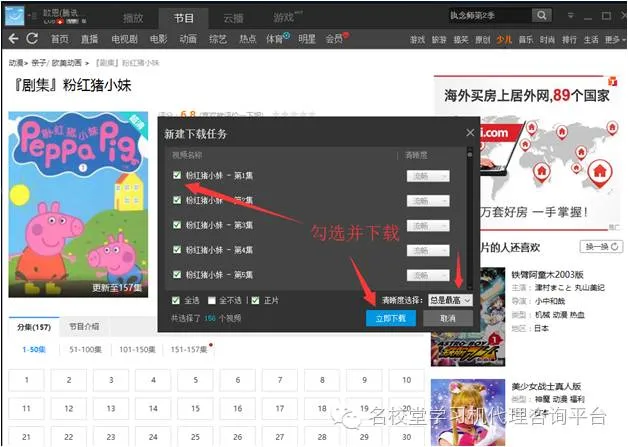Go back with the back arrow

[14, 39]
